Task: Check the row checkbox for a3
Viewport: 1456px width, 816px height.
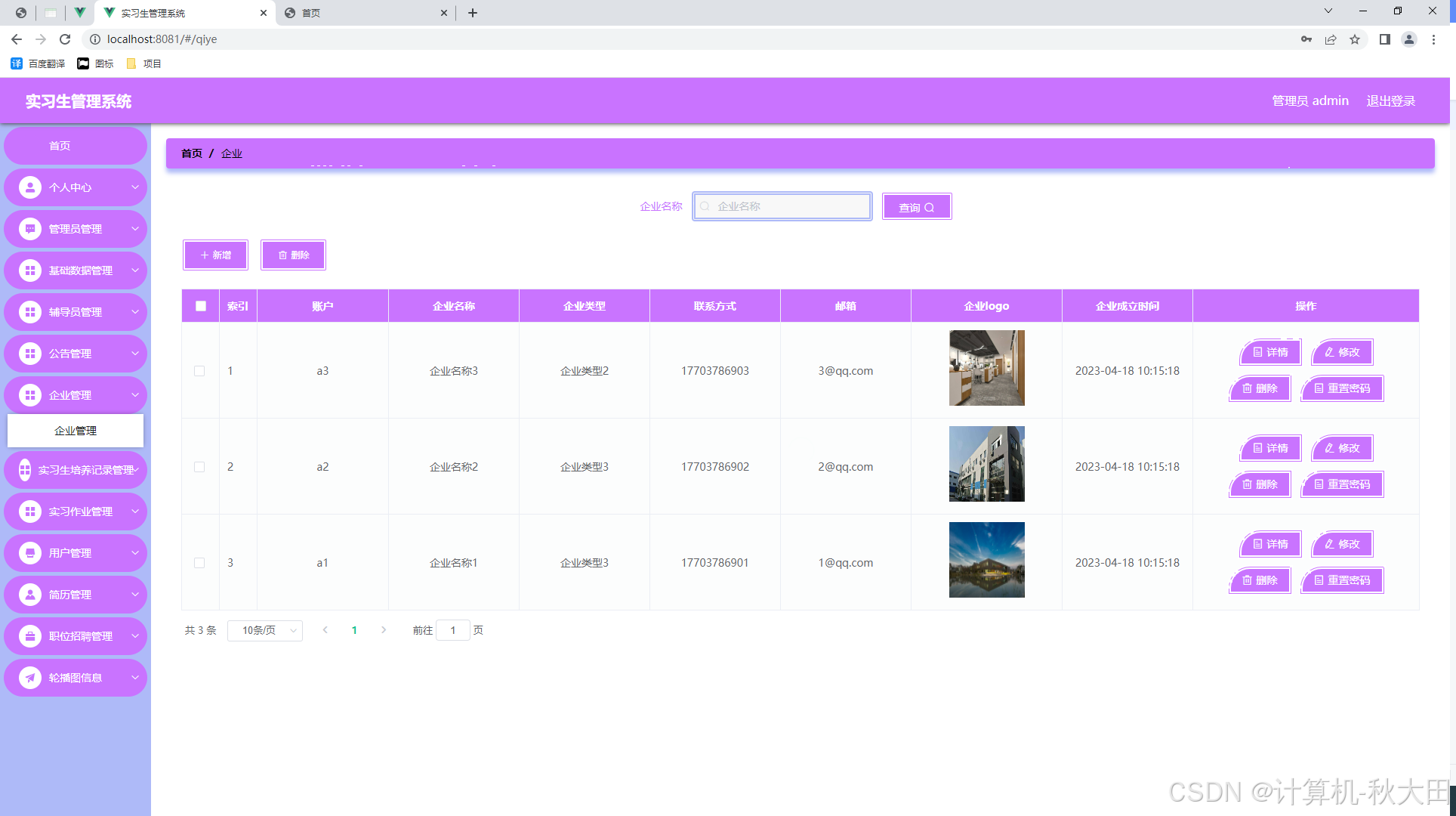Action: click(x=199, y=371)
